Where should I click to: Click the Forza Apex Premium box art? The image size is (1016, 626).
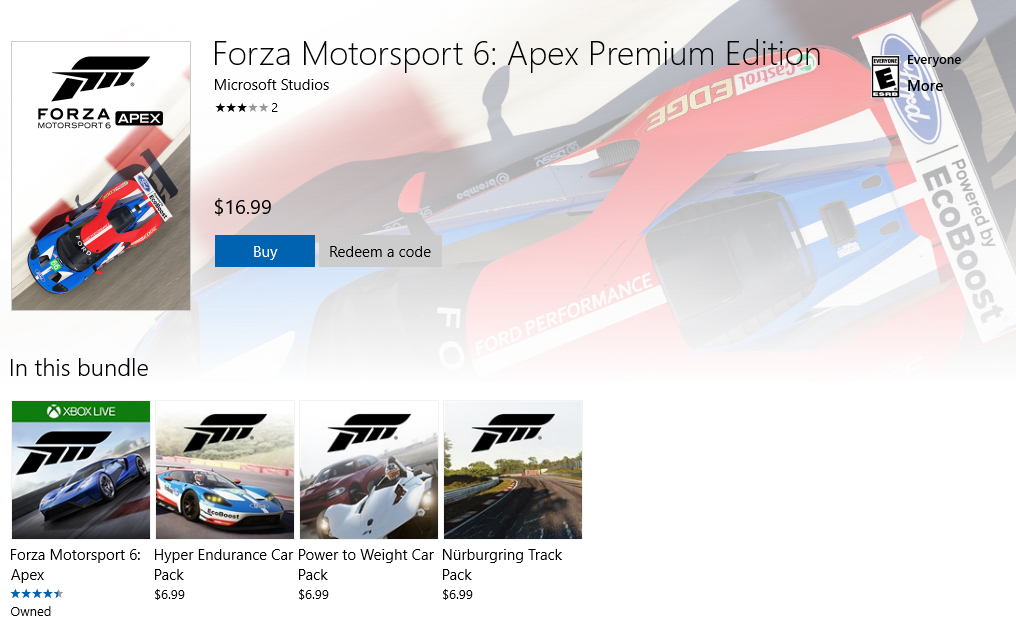pos(101,176)
